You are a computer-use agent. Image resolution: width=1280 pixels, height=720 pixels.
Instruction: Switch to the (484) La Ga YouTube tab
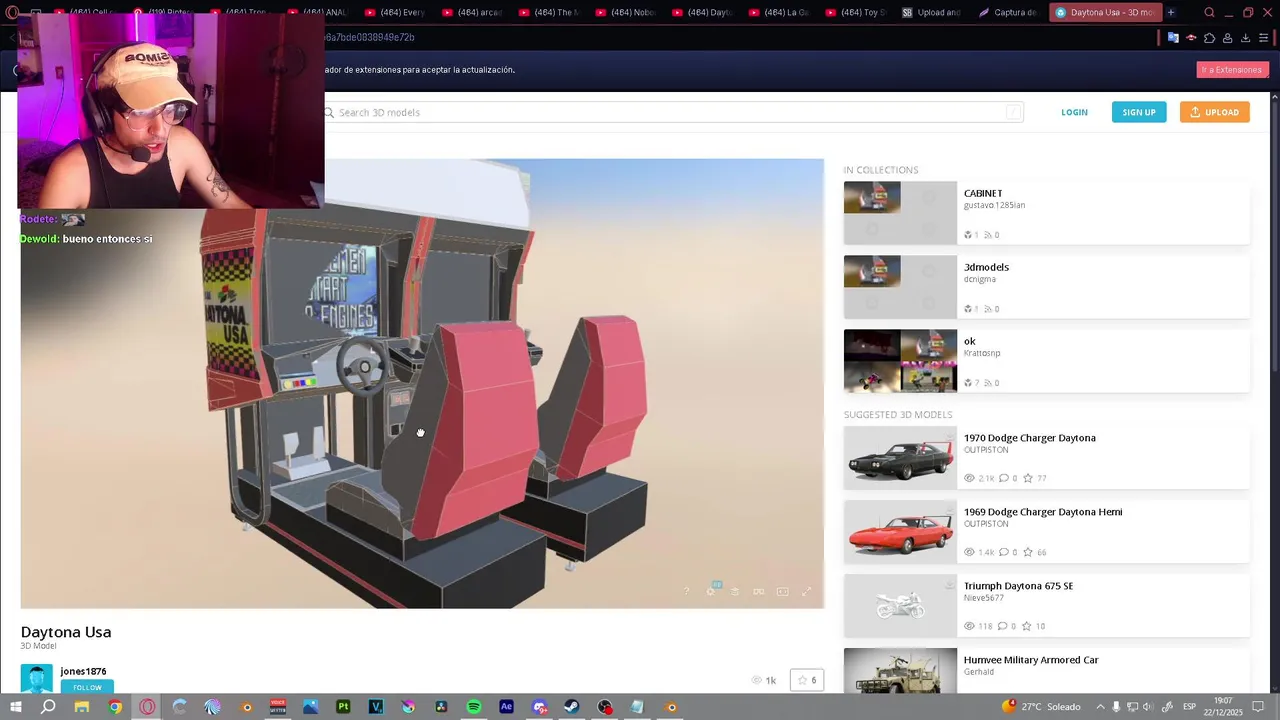point(778,13)
